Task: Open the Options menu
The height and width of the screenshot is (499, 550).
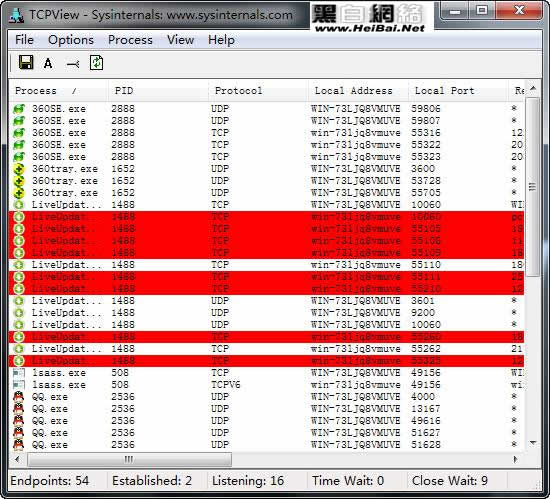Action: [x=71, y=40]
